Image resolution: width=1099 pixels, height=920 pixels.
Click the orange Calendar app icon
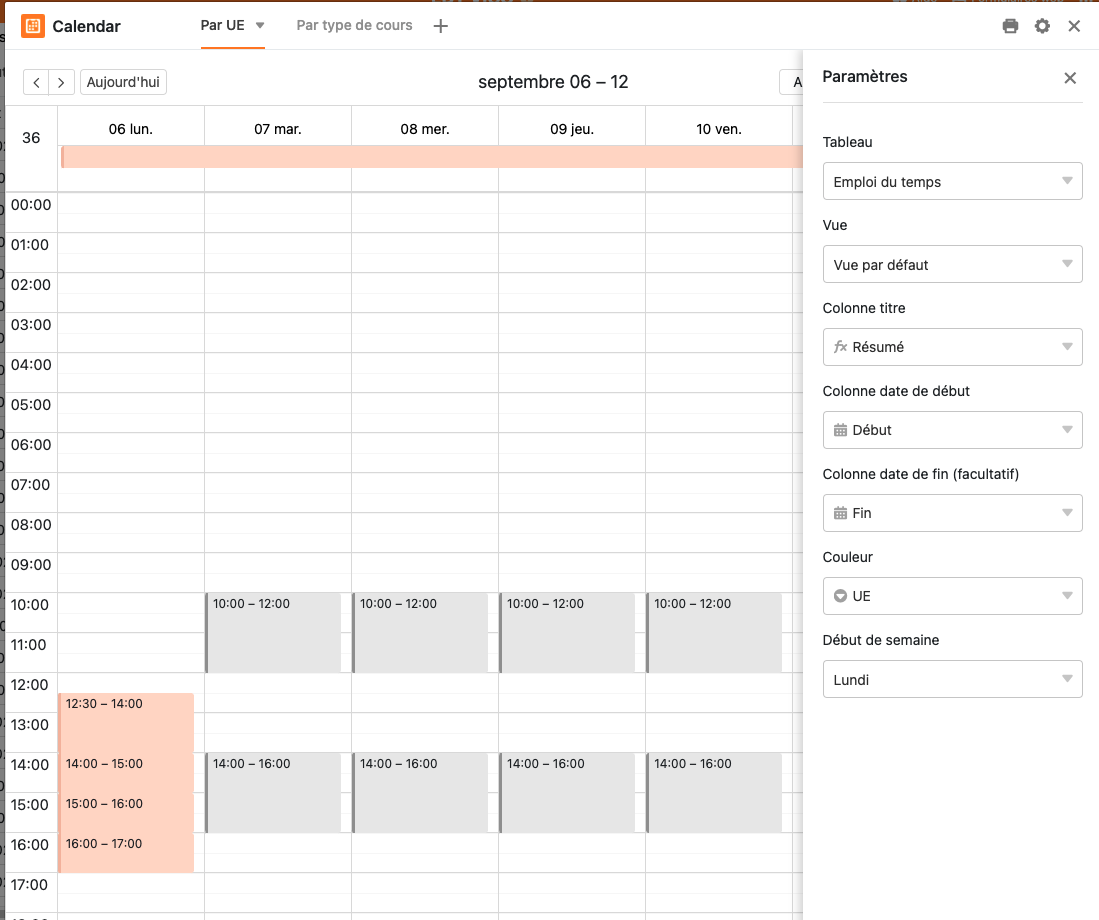[33, 26]
